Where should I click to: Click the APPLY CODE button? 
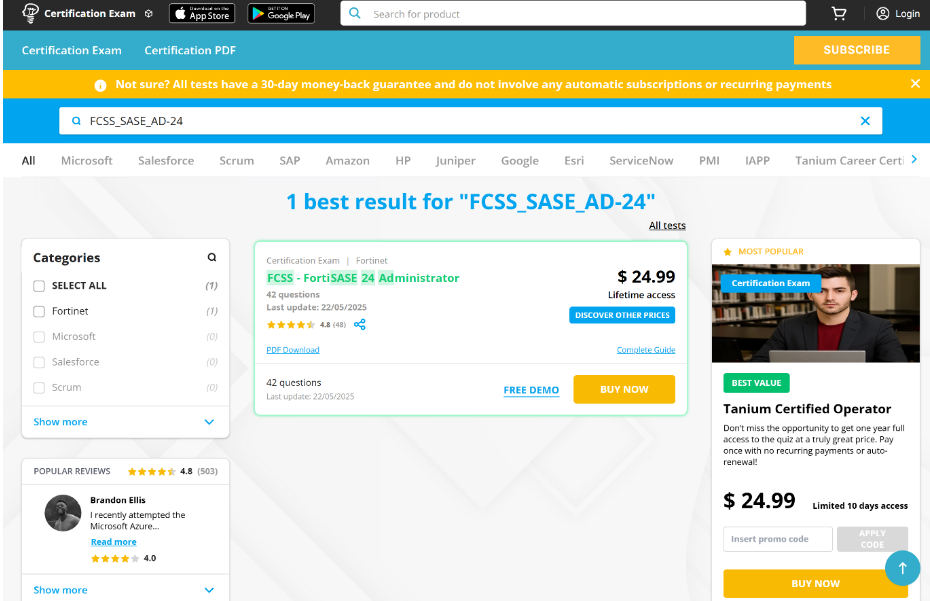point(872,539)
